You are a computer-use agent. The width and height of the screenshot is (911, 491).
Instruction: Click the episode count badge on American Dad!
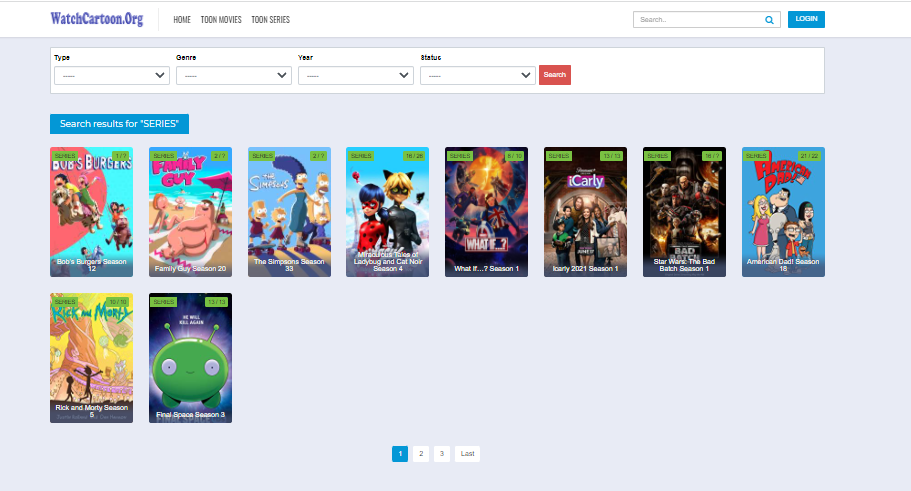809,156
